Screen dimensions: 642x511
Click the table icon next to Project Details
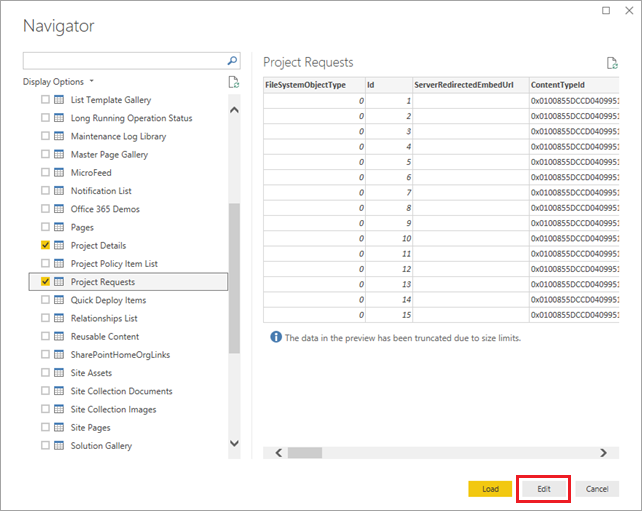tap(59, 245)
